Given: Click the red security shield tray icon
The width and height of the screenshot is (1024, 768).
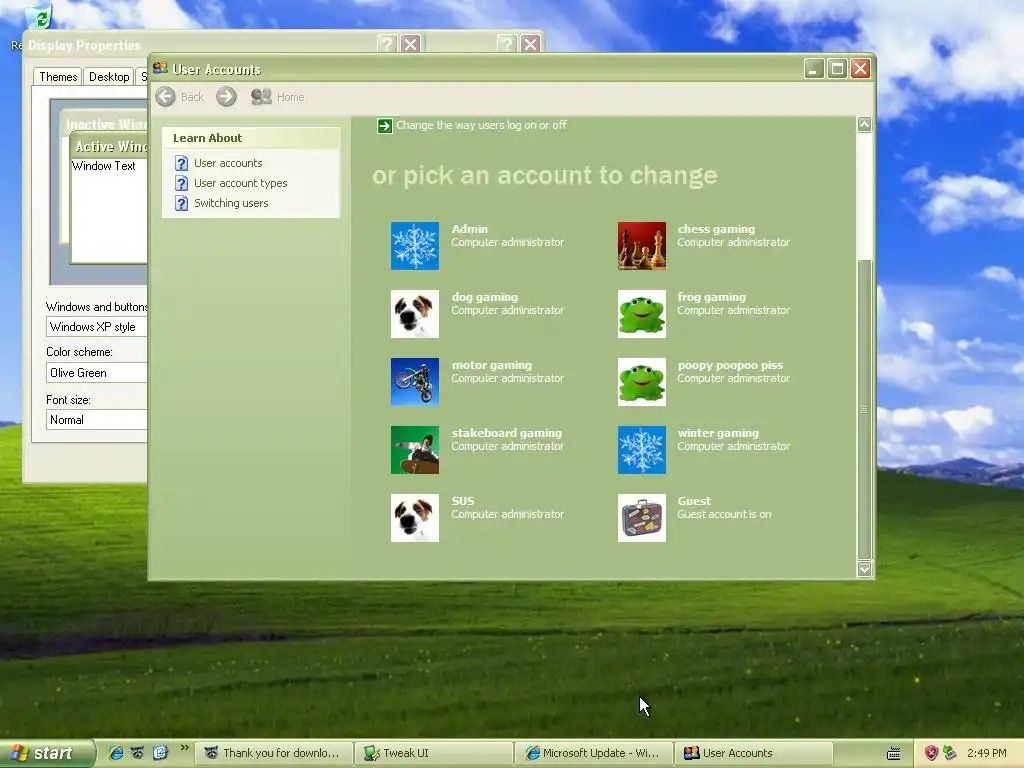Looking at the screenshot, I should (931, 753).
